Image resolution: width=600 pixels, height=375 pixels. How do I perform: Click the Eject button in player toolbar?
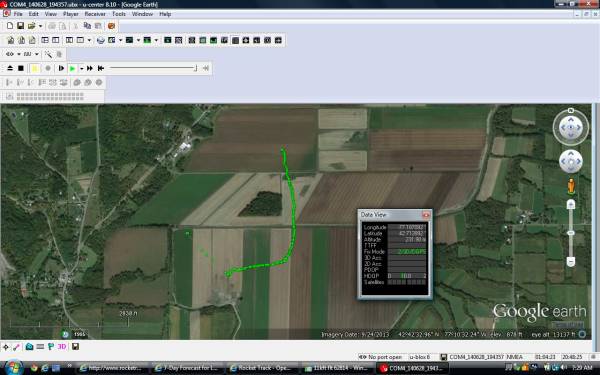click(10, 68)
